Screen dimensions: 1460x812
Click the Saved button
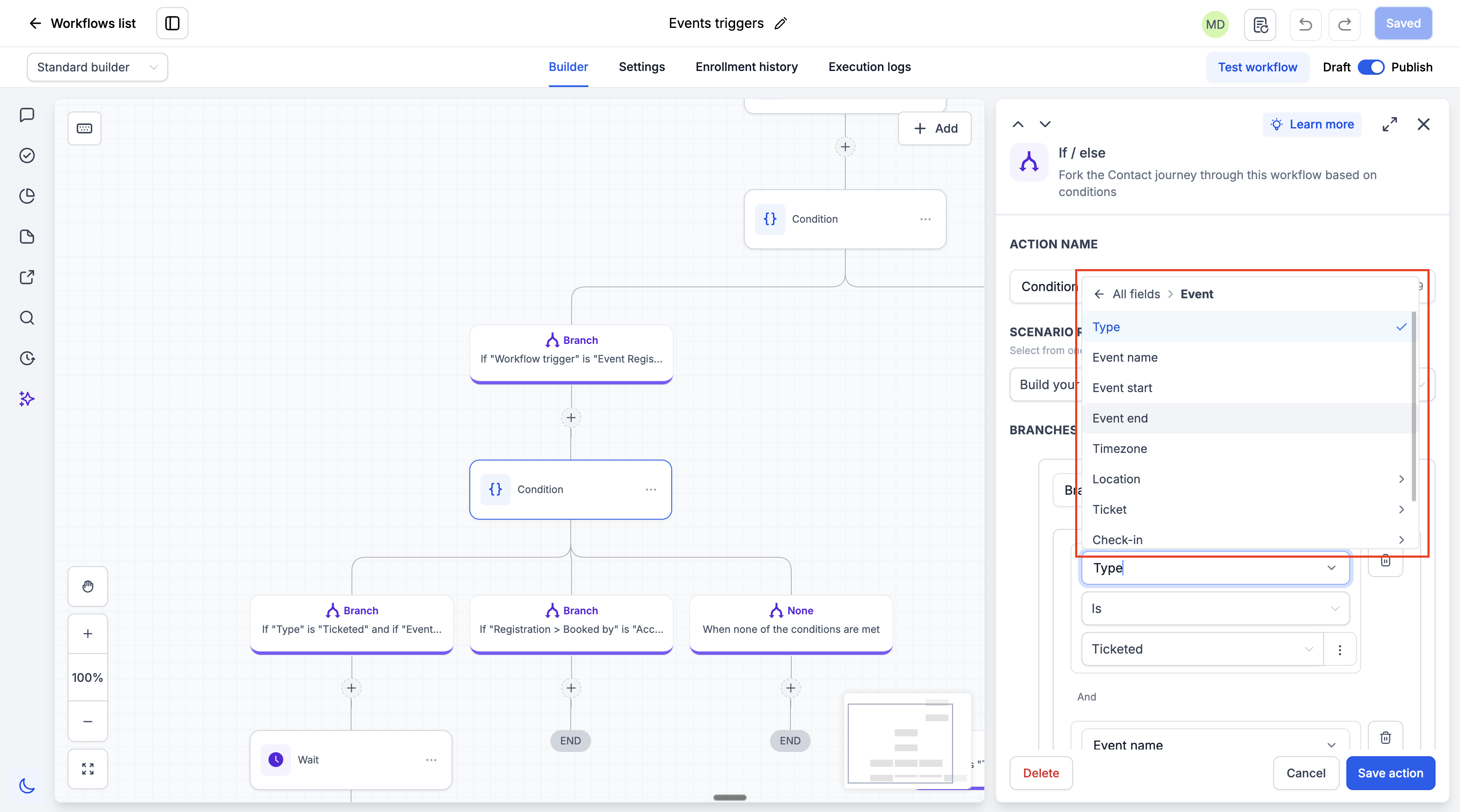tap(1403, 23)
